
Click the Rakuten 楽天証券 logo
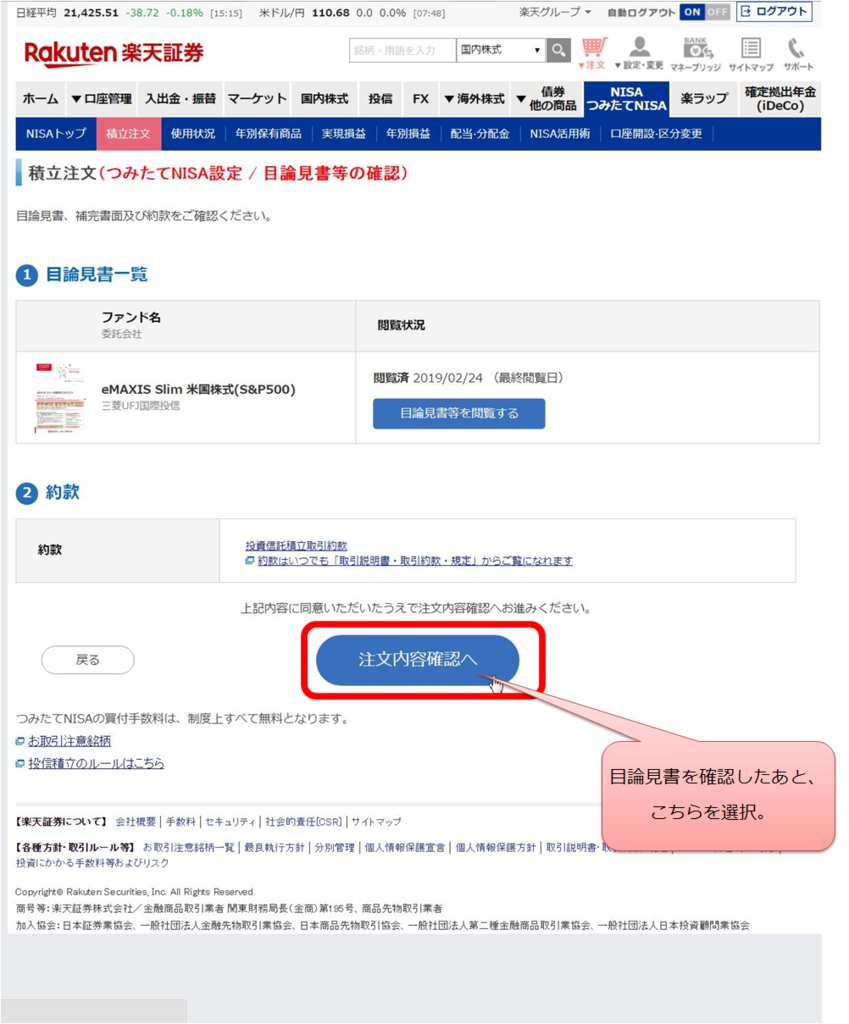114,54
